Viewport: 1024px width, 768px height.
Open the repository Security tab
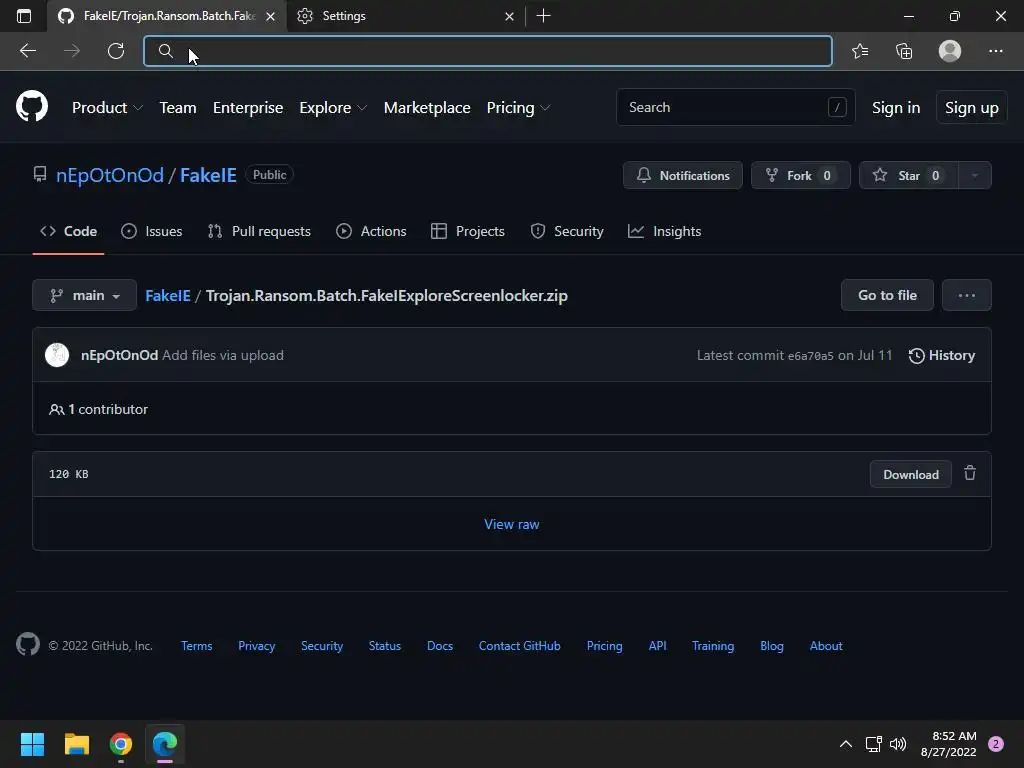click(x=567, y=231)
